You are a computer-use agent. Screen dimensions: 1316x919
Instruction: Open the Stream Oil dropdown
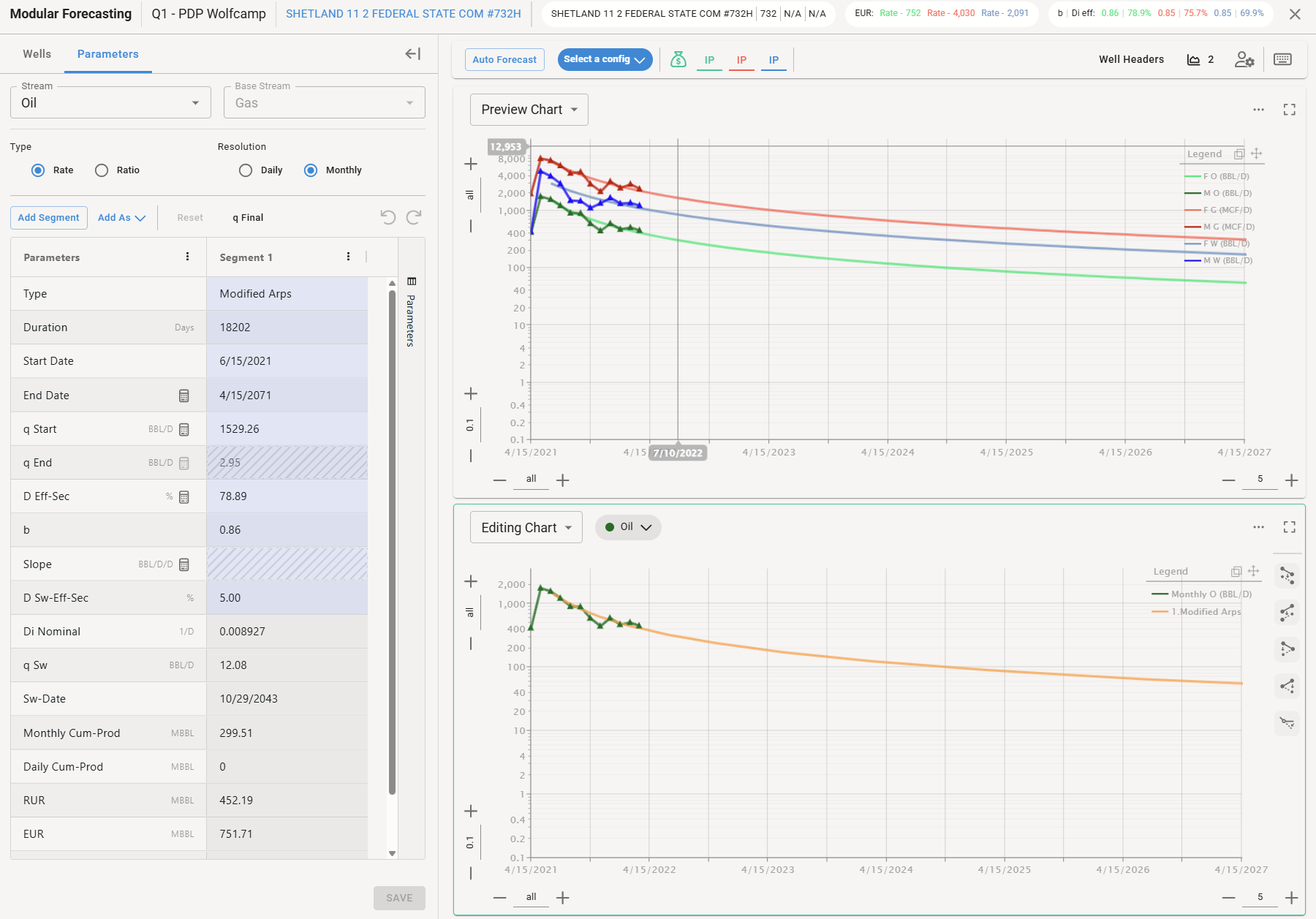point(110,103)
